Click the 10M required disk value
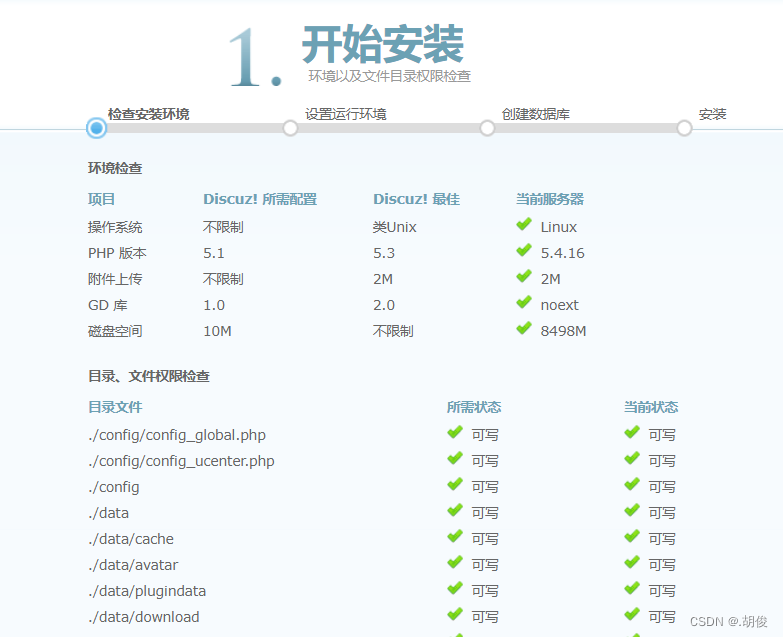The image size is (783, 637). (x=217, y=331)
